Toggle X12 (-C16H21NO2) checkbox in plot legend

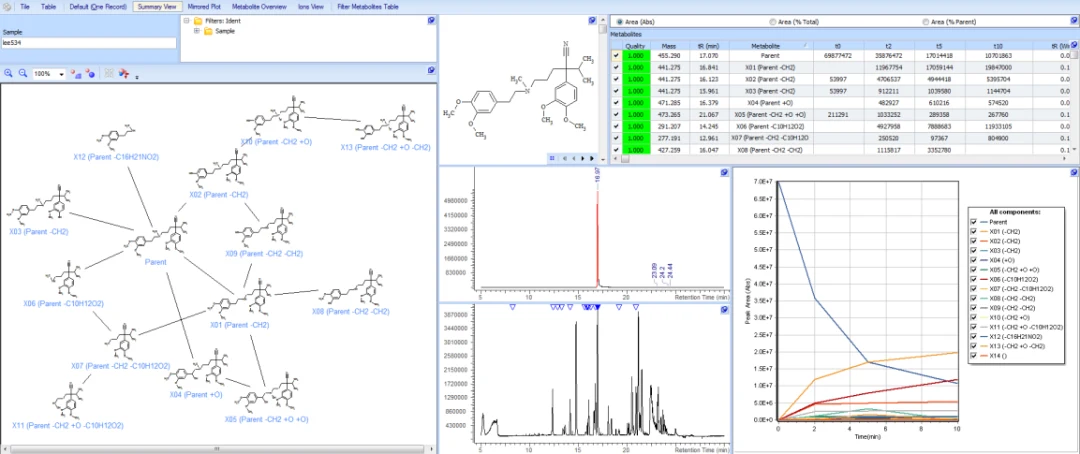[x=973, y=337]
